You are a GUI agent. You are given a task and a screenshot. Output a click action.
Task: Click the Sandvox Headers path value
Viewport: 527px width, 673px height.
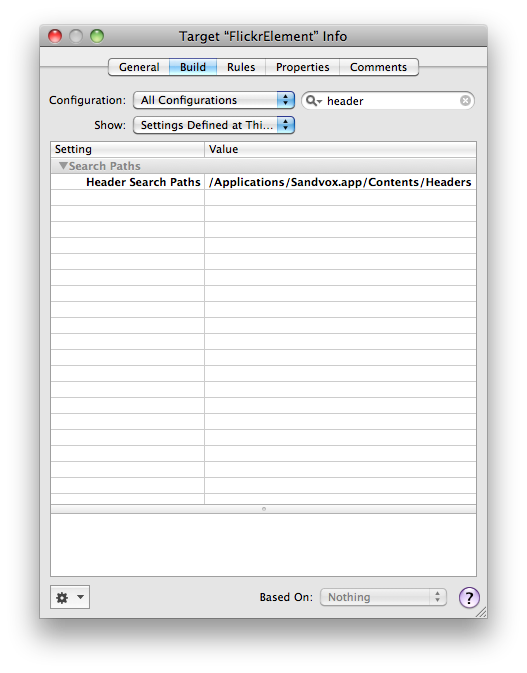[x=340, y=182]
